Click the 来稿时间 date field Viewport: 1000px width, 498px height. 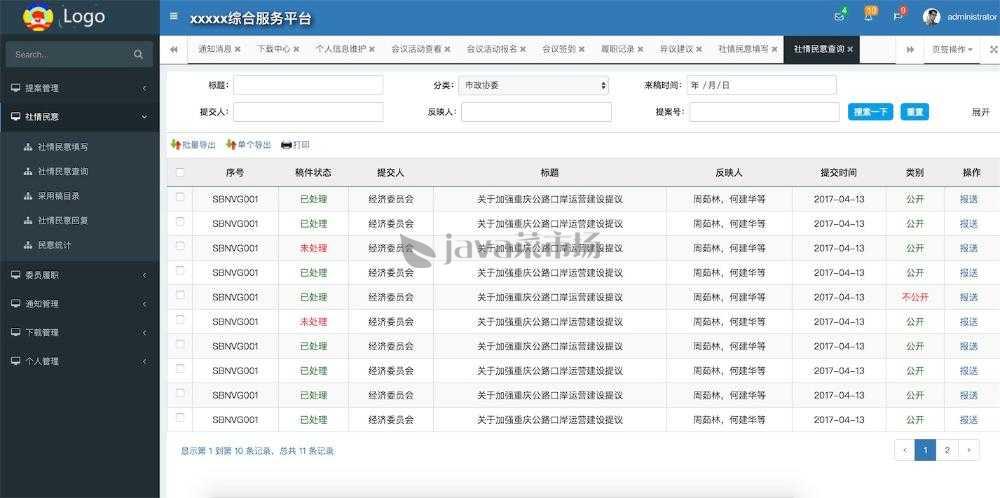[761, 85]
